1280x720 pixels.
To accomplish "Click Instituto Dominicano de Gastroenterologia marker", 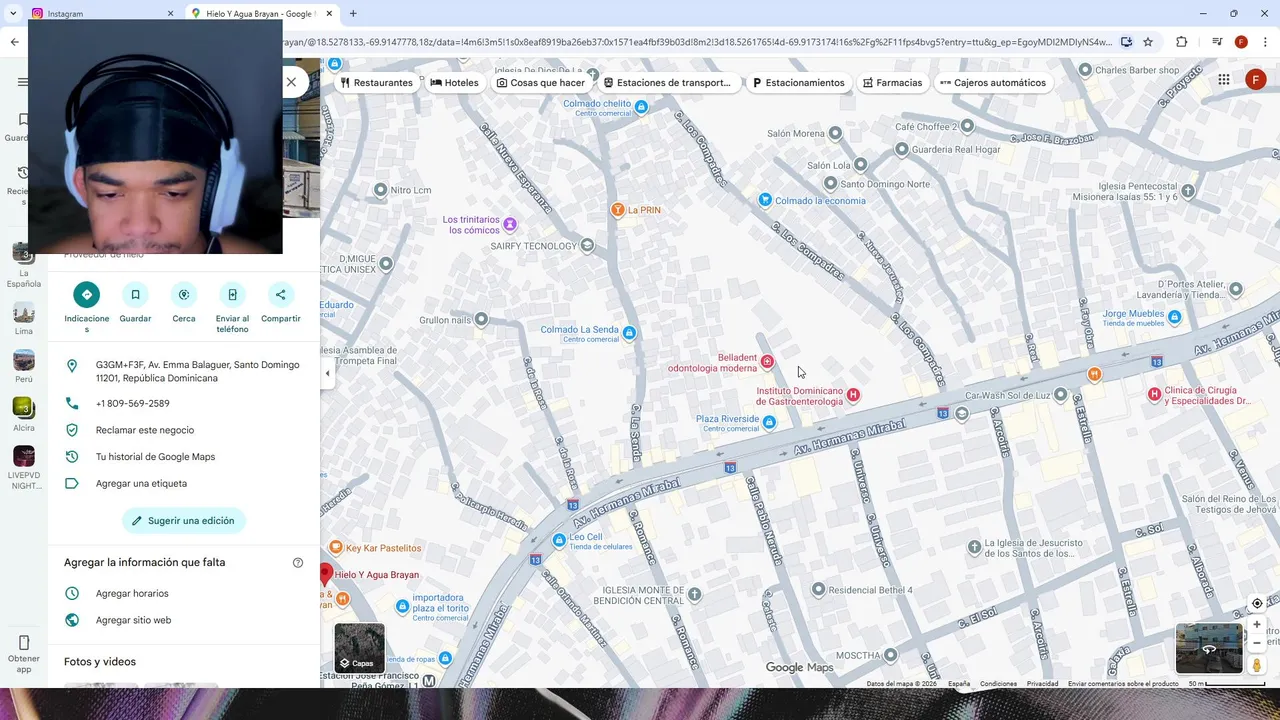I will tap(853, 395).
